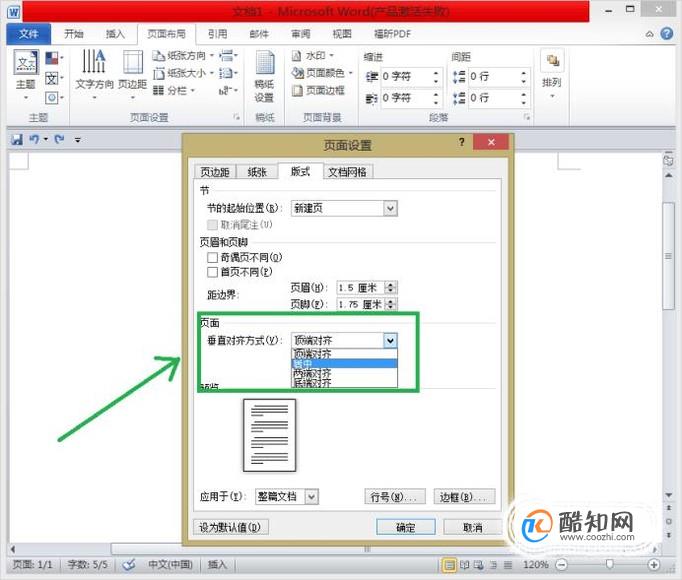The image size is (682, 580).
Task: Open Watermark (水印) menu
Action: click(x=312, y=56)
